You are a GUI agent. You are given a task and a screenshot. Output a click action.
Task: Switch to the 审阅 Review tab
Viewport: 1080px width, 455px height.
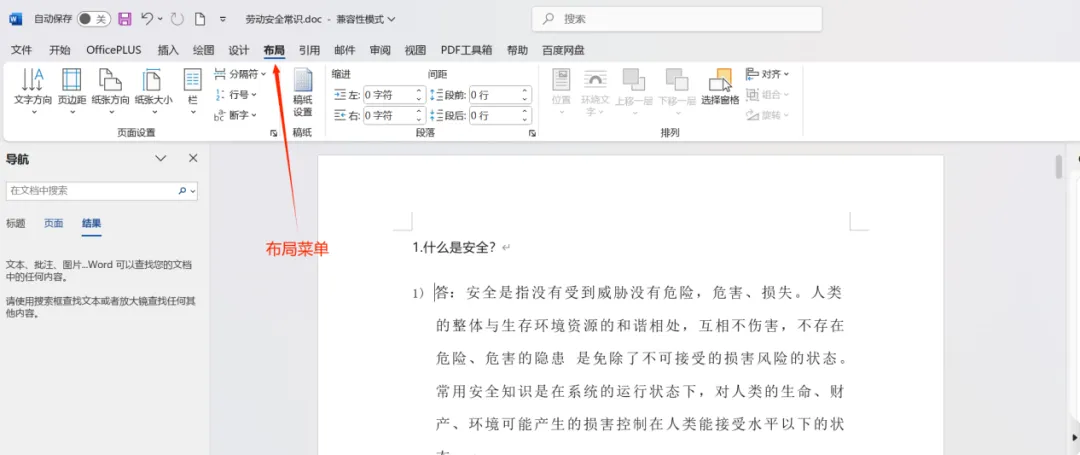click(x=380, y=50)
